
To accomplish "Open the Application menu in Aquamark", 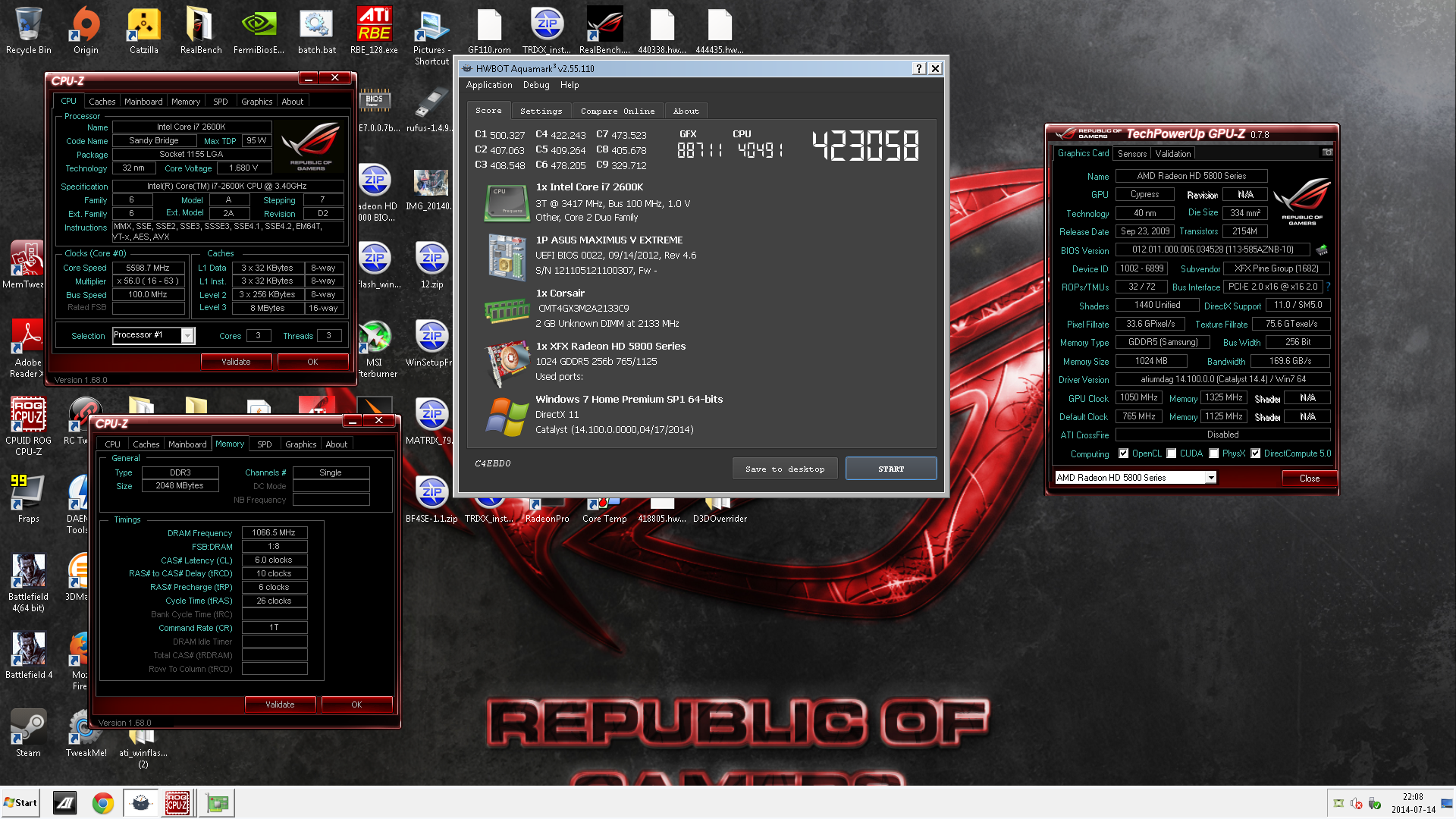I will pos(489,85).
